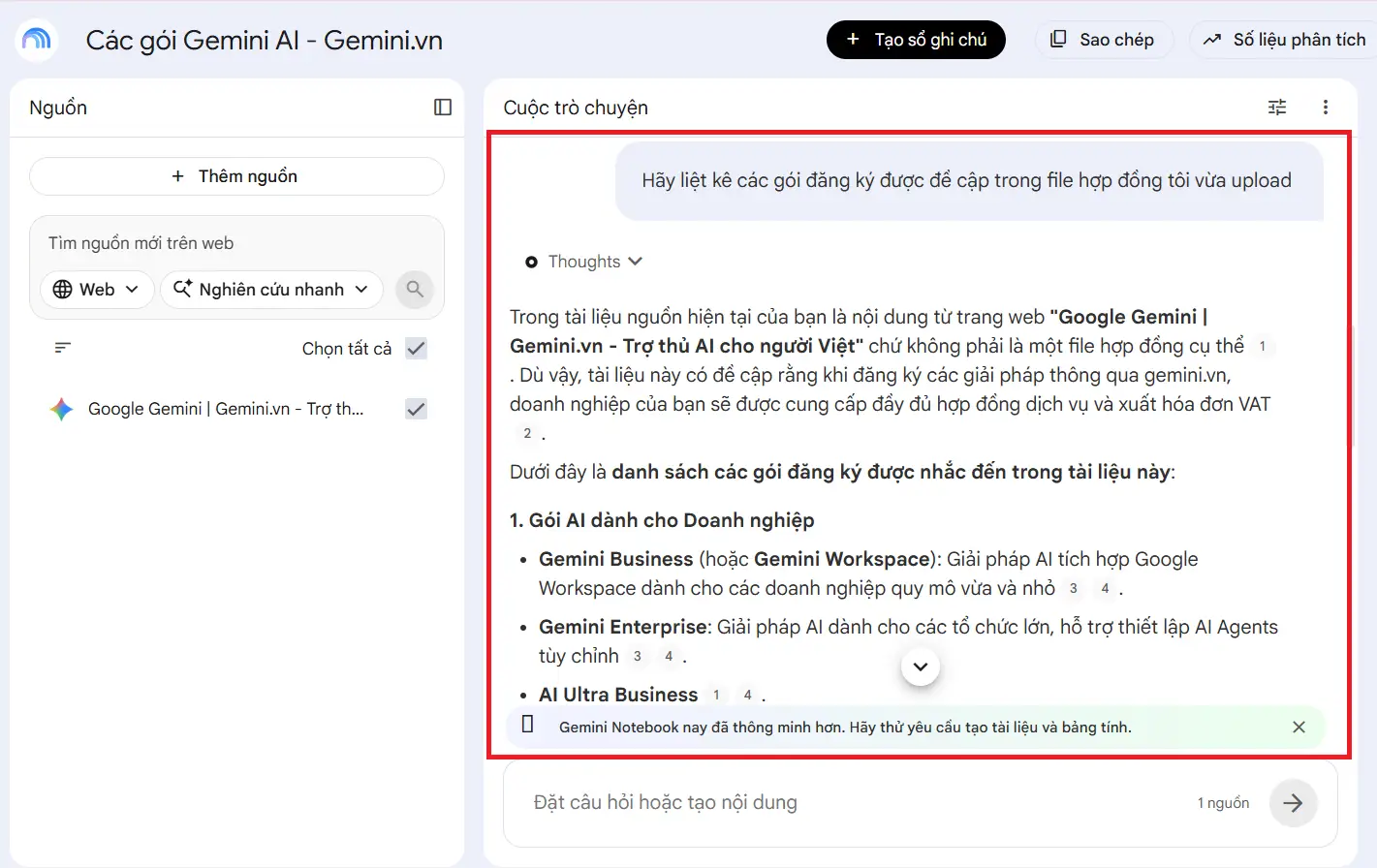Screen dimensions: 1377x868
Task: Click the heading 1. Gói AI dành cho Doanh nghiệp
Action: [662, 520]
